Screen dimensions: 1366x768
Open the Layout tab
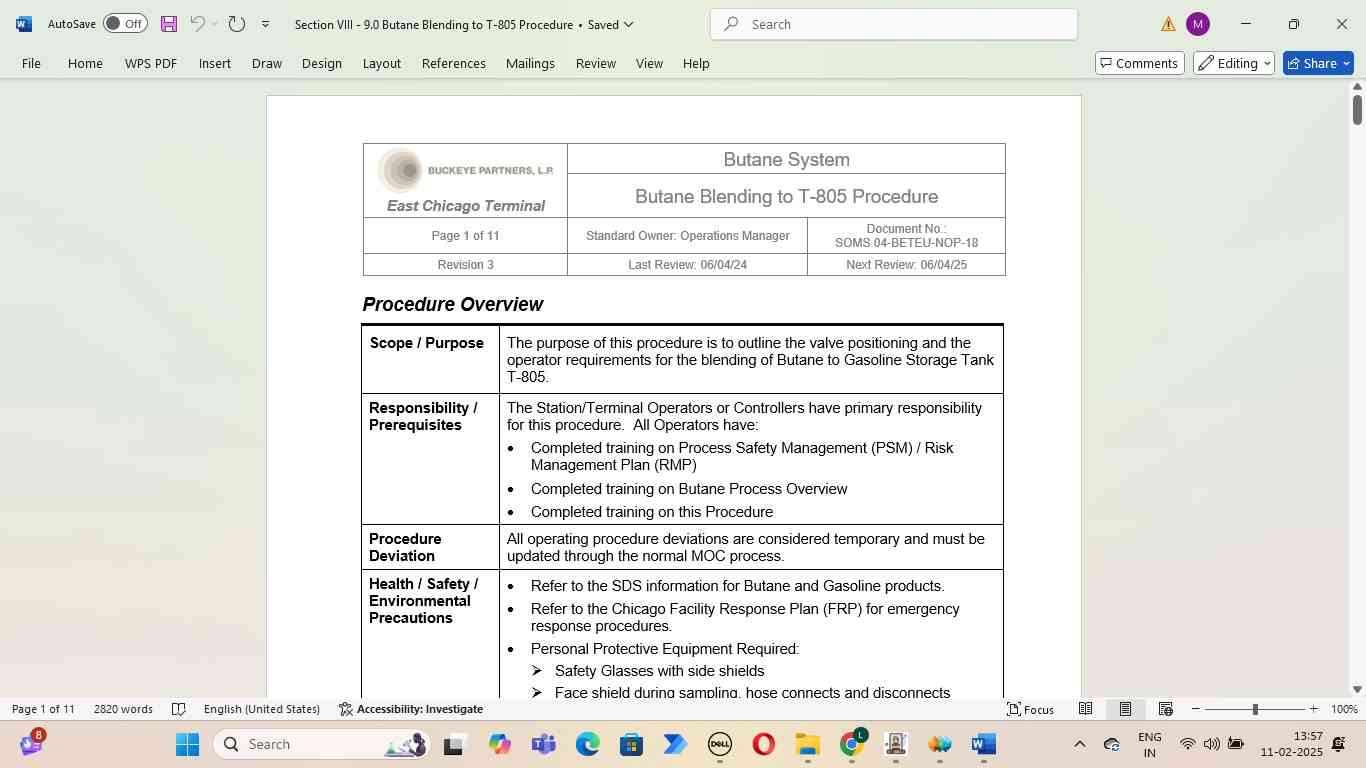(x=382, y=63)
